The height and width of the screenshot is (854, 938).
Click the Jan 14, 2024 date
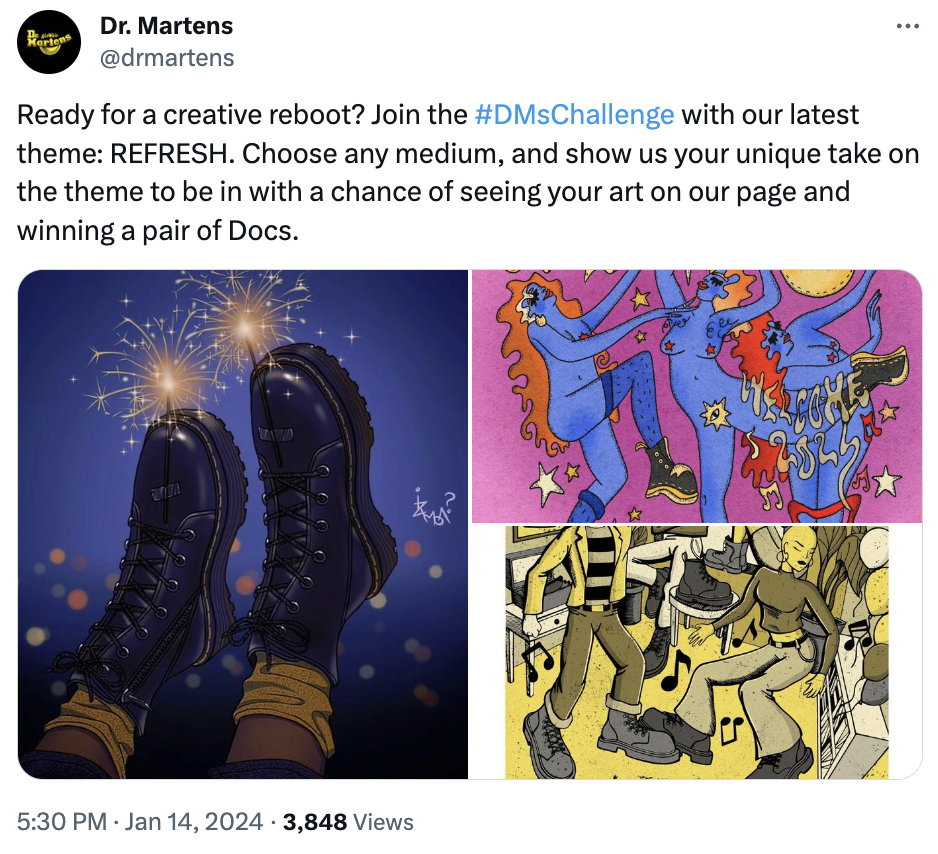click(194, 822)
